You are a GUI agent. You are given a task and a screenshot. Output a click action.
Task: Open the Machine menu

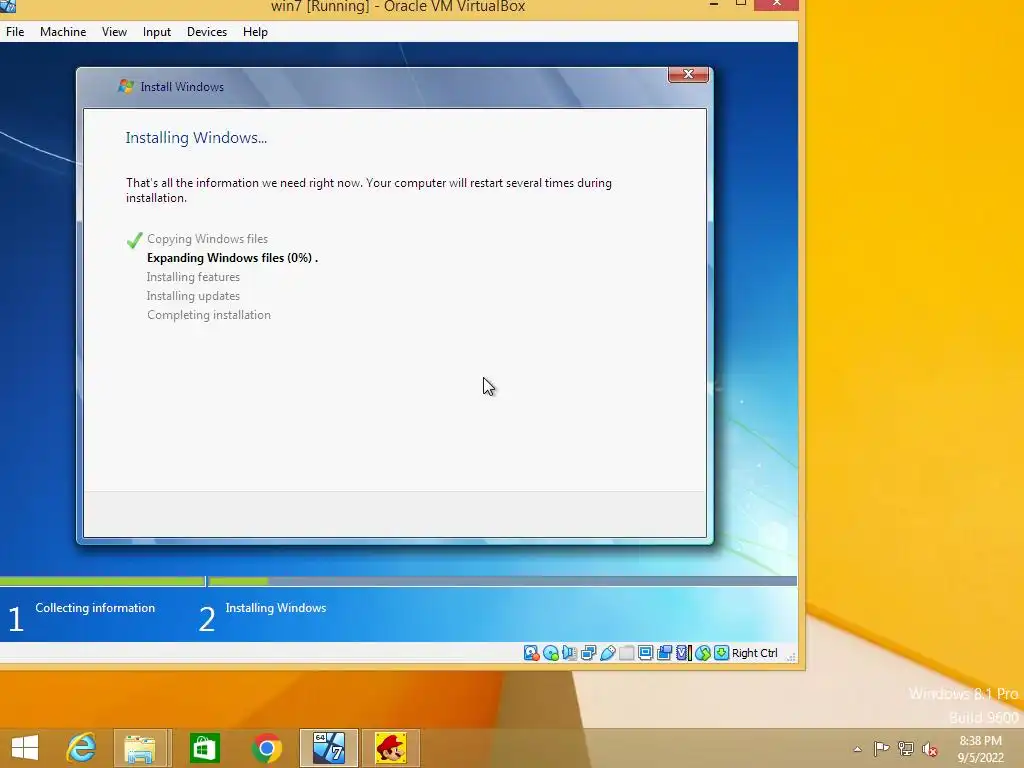63,32
